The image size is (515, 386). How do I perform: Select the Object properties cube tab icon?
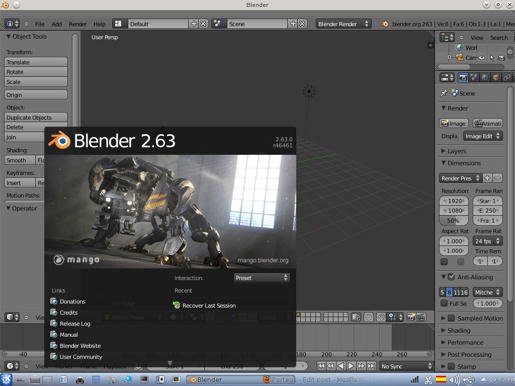click(x=496, y=77)
